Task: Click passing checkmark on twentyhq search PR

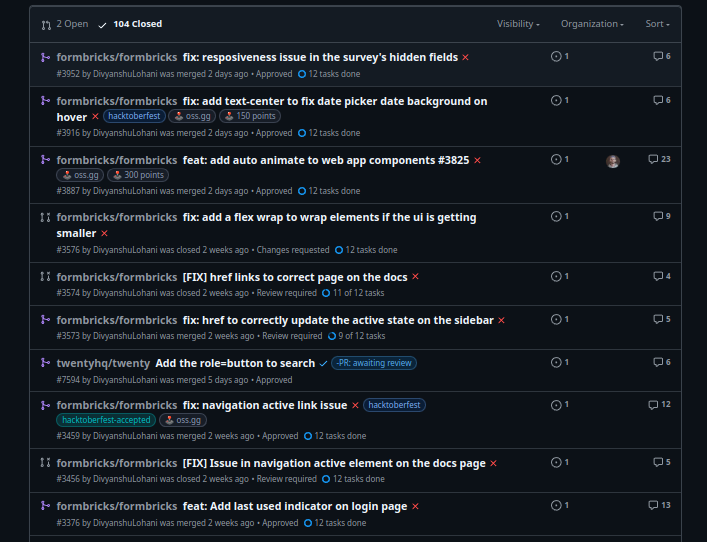Action: pyautogui.click(x=323, y=363)
